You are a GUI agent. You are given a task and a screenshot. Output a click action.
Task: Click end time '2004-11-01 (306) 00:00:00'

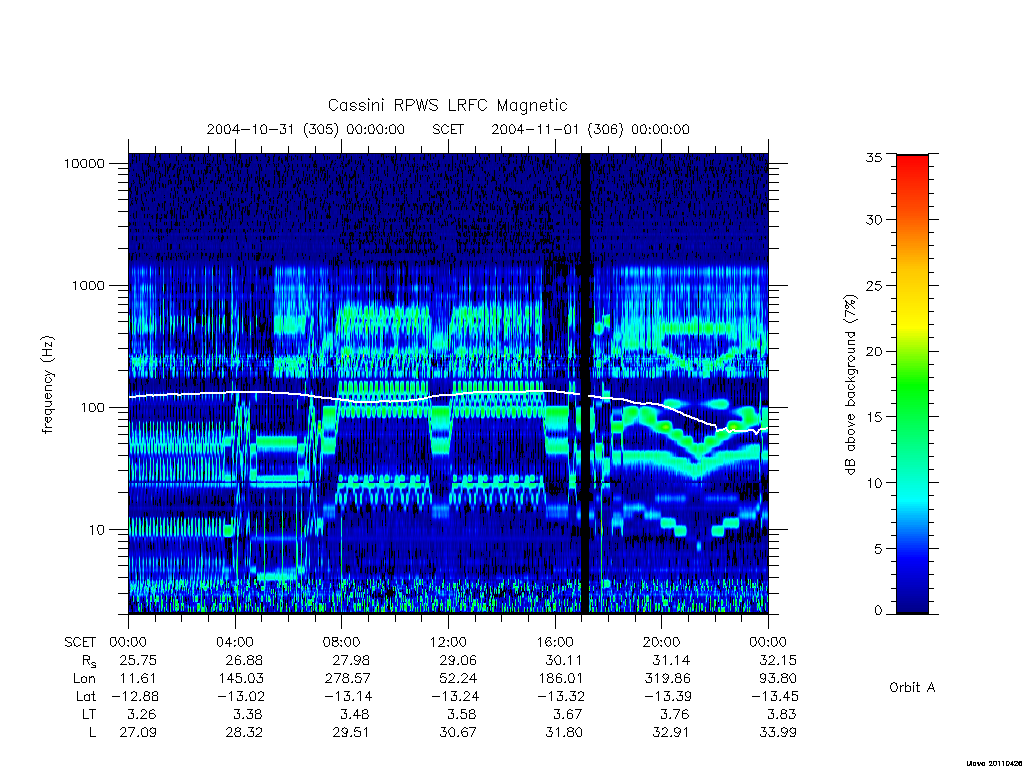click(590, 129)
